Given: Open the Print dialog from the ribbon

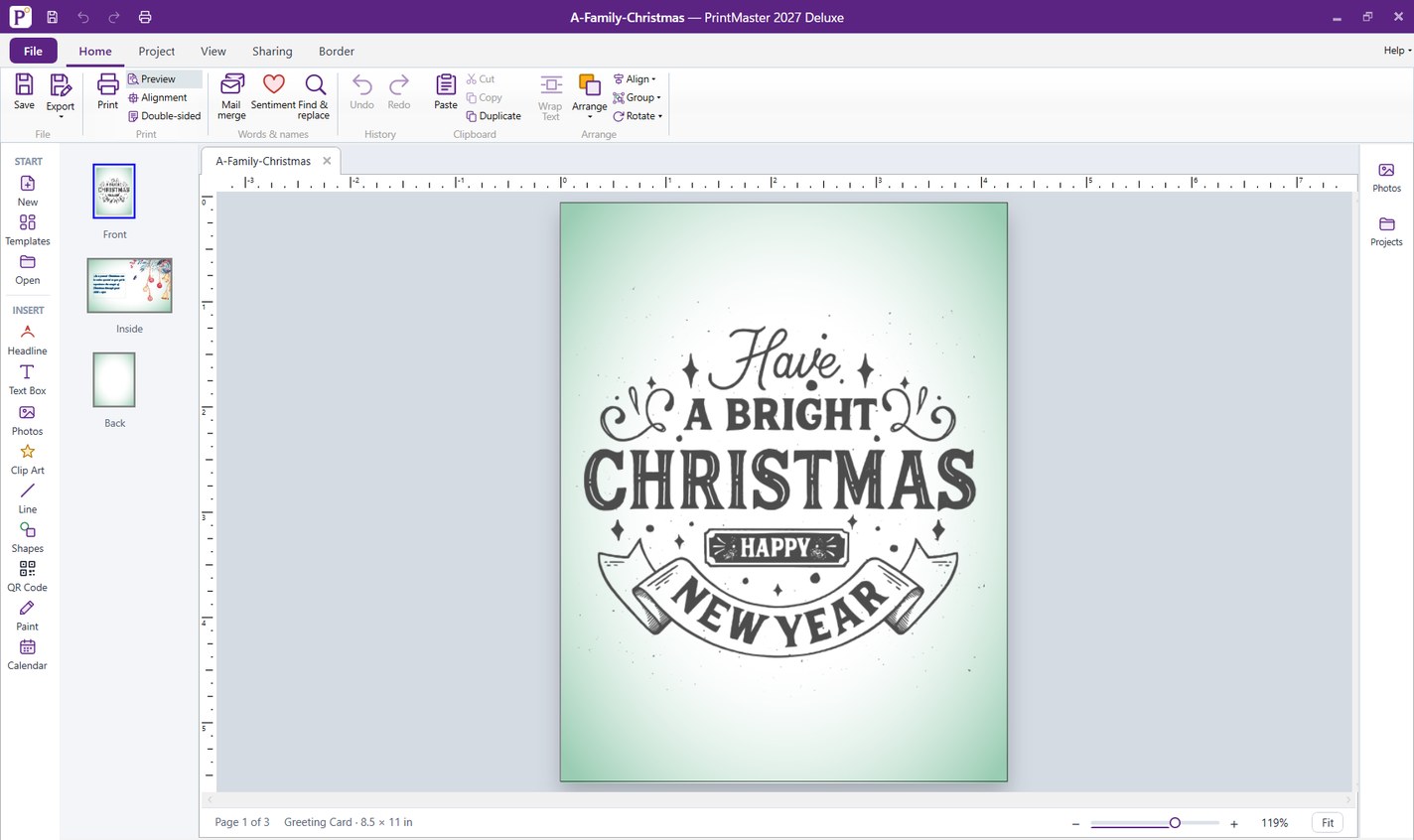Looking at the screenshot, I should 107,91.
